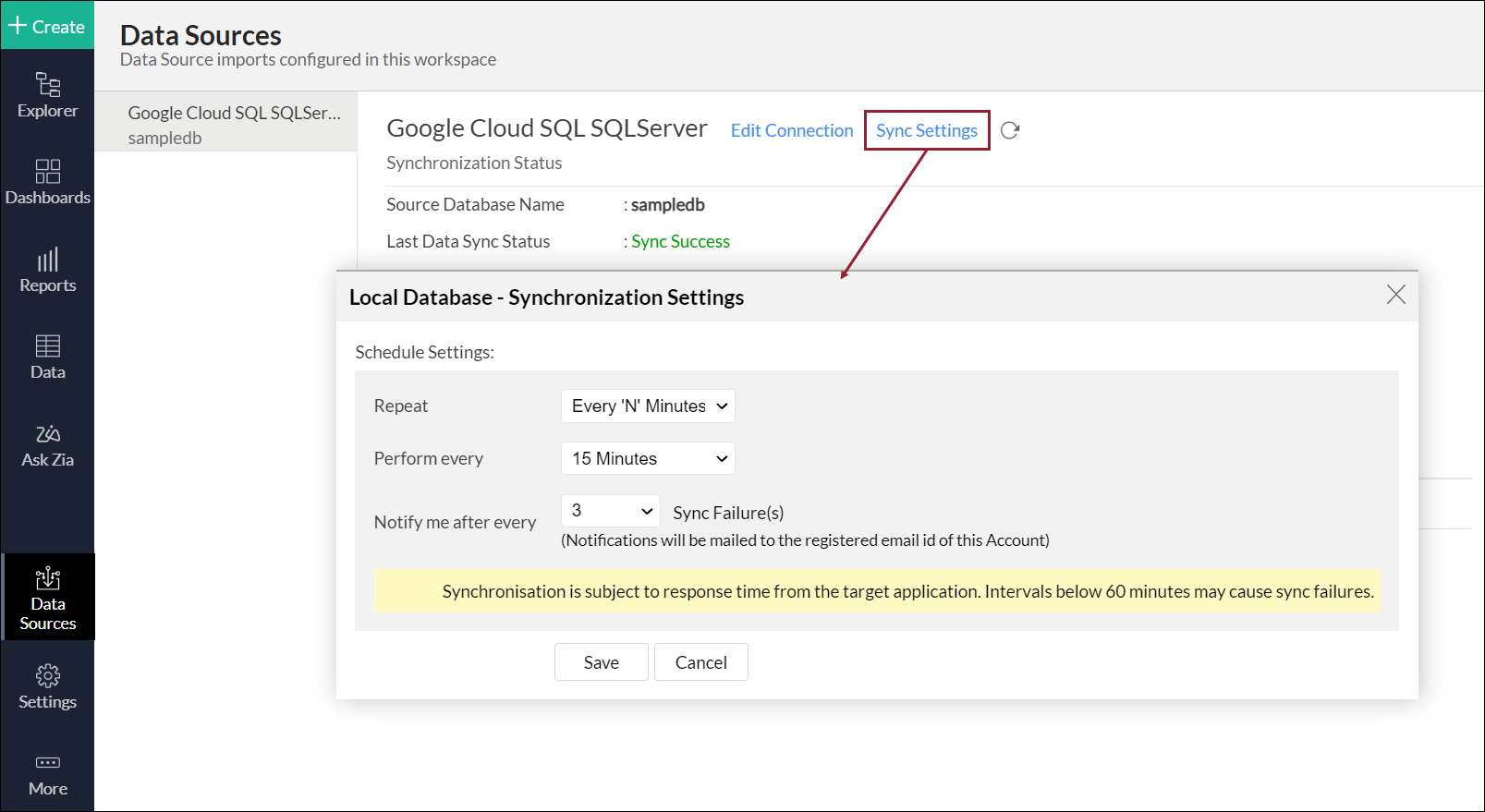Open the Explorer sidebar icon
Viewport: 1485px width, 812px height.
click(47, 95)
